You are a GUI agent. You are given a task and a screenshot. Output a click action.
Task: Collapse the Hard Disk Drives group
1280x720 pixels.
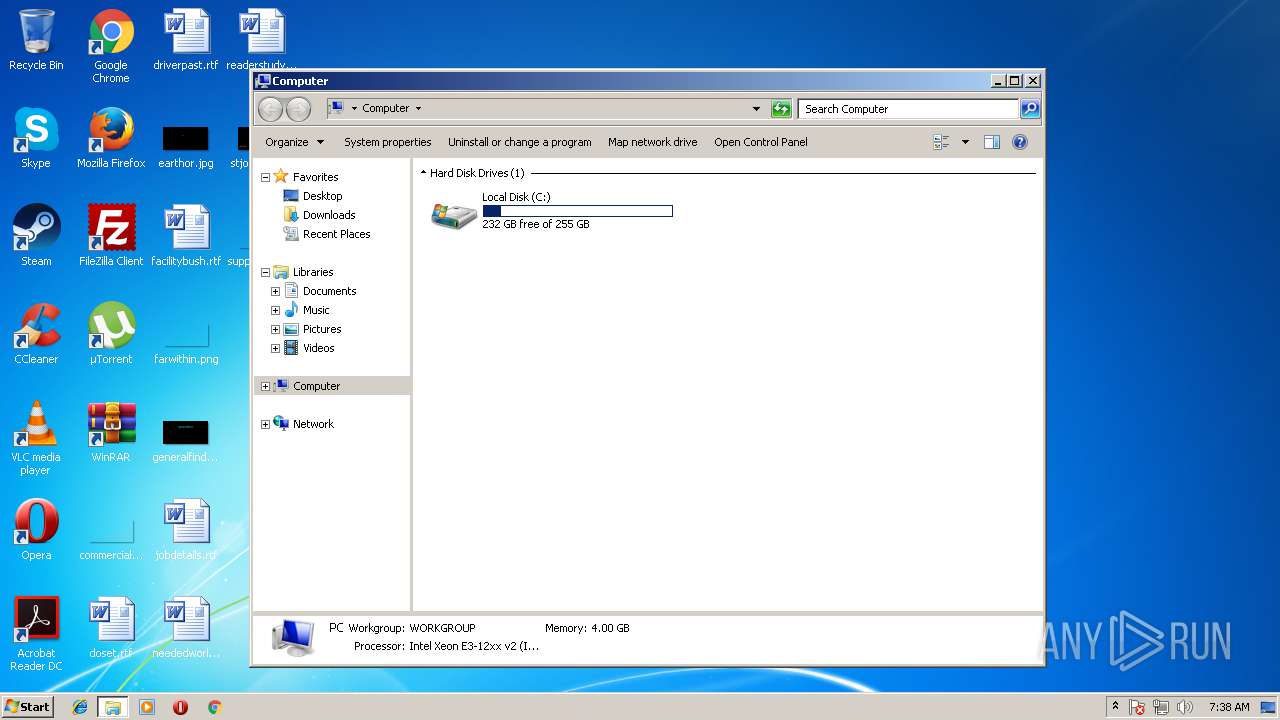pos(423,173)
